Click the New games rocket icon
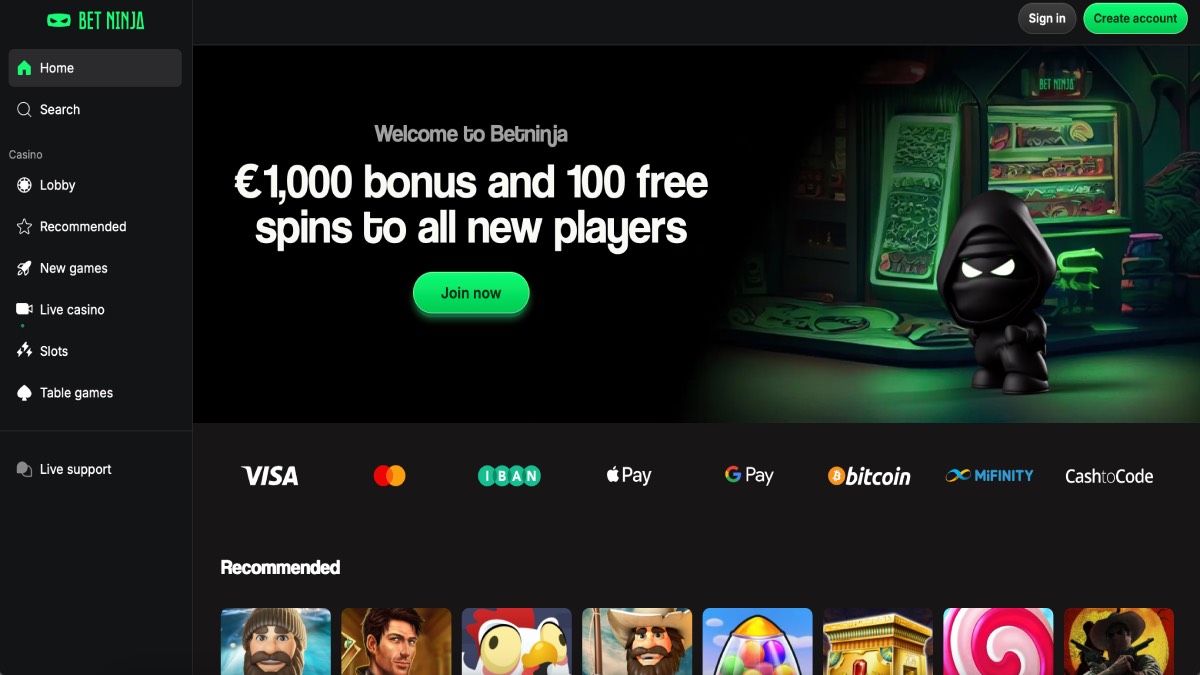This screenshot has height=675, width=1200. (24, 268)
